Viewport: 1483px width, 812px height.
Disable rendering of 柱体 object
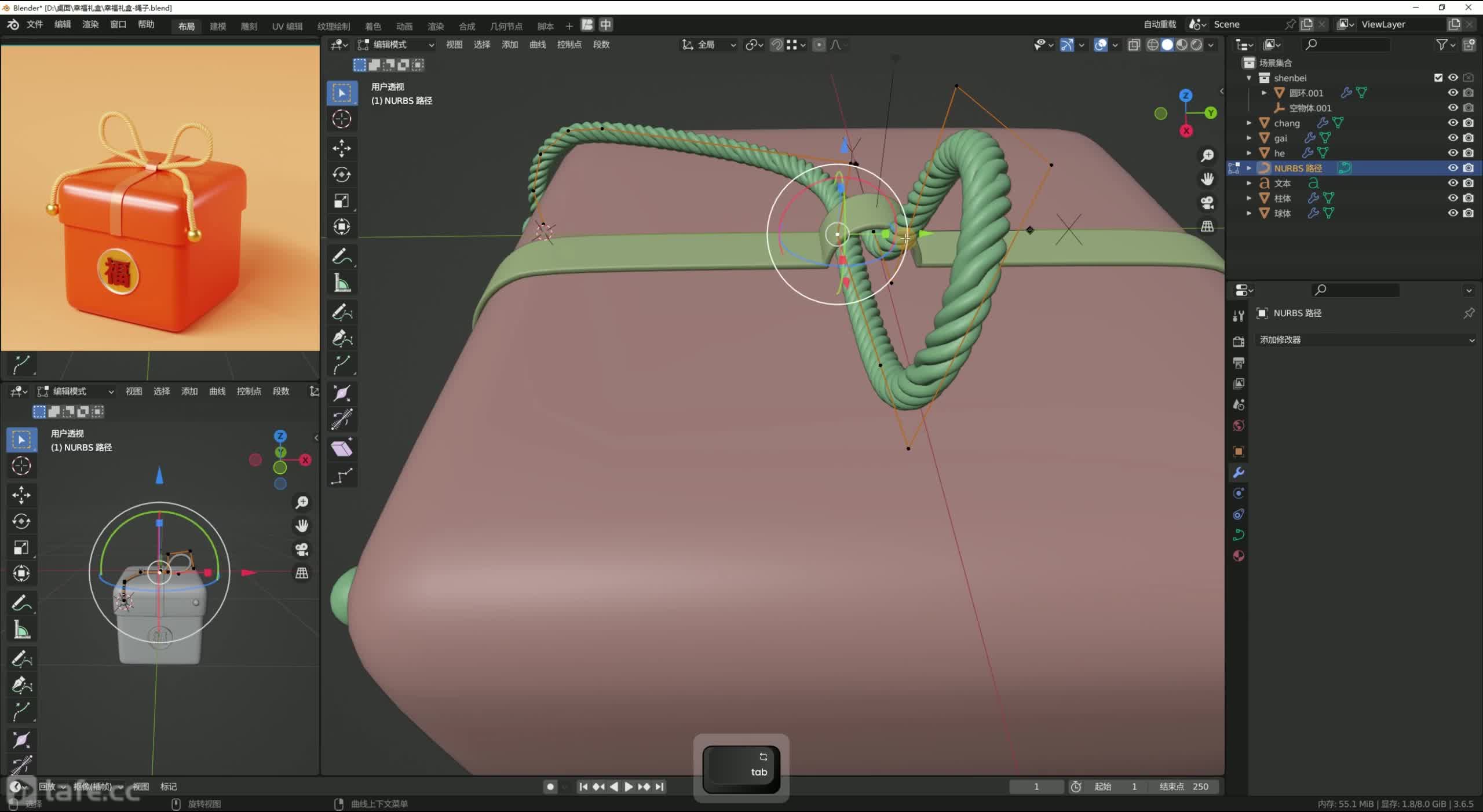pyautogui.click(x=1469, y=198)
